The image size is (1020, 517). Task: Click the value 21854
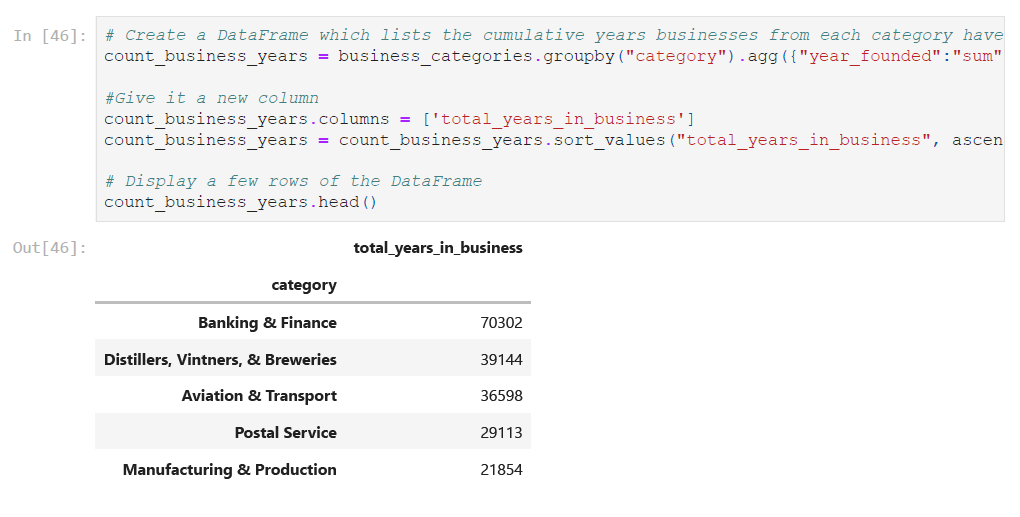(x=501, y=470)
